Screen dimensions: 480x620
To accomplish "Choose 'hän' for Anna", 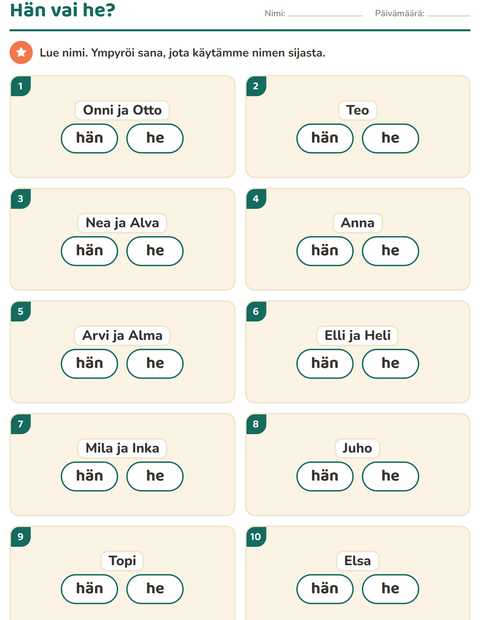I will tap(325, 251).
